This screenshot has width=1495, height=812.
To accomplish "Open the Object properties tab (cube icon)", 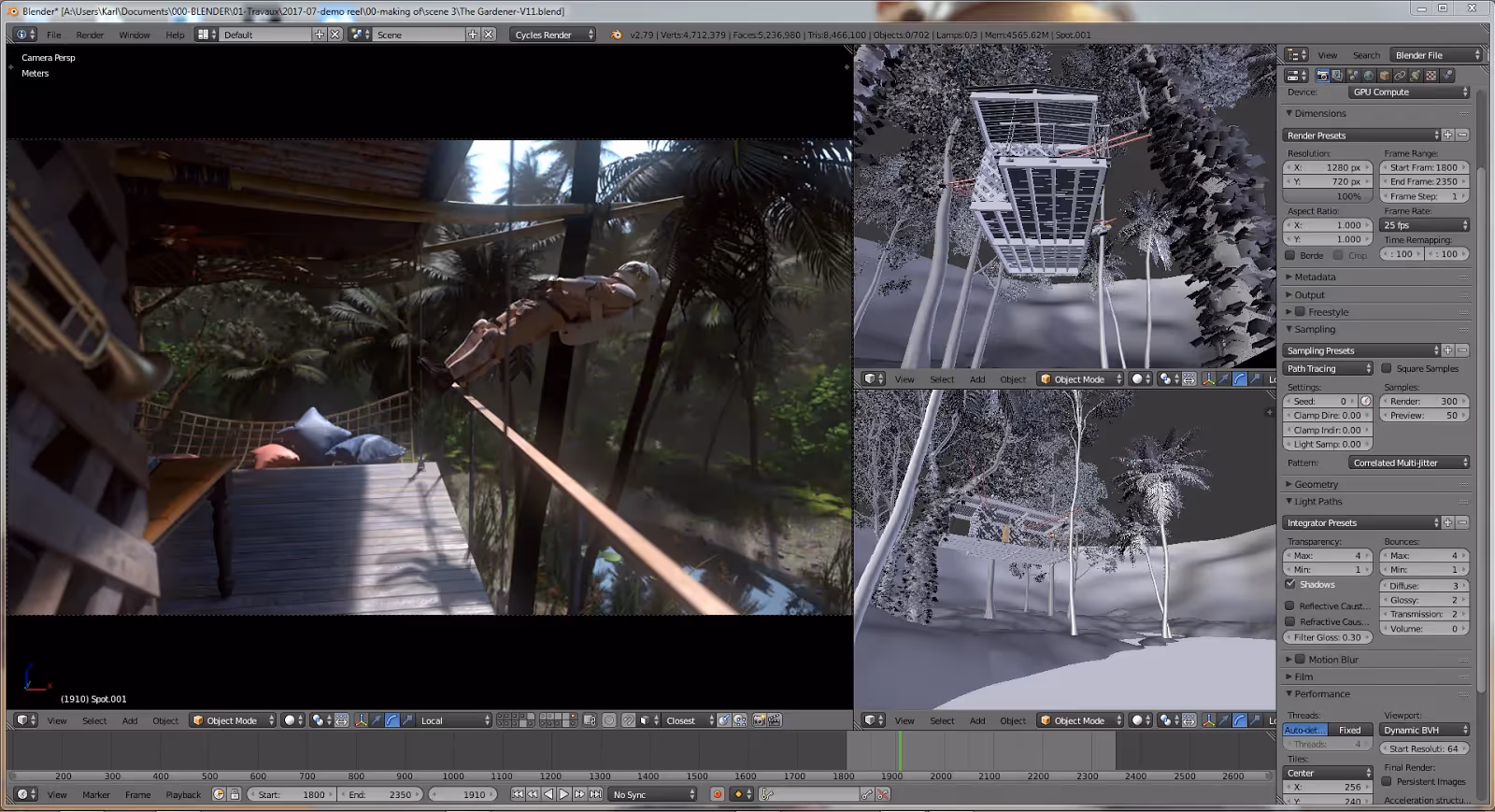I will pos(1385,76).
